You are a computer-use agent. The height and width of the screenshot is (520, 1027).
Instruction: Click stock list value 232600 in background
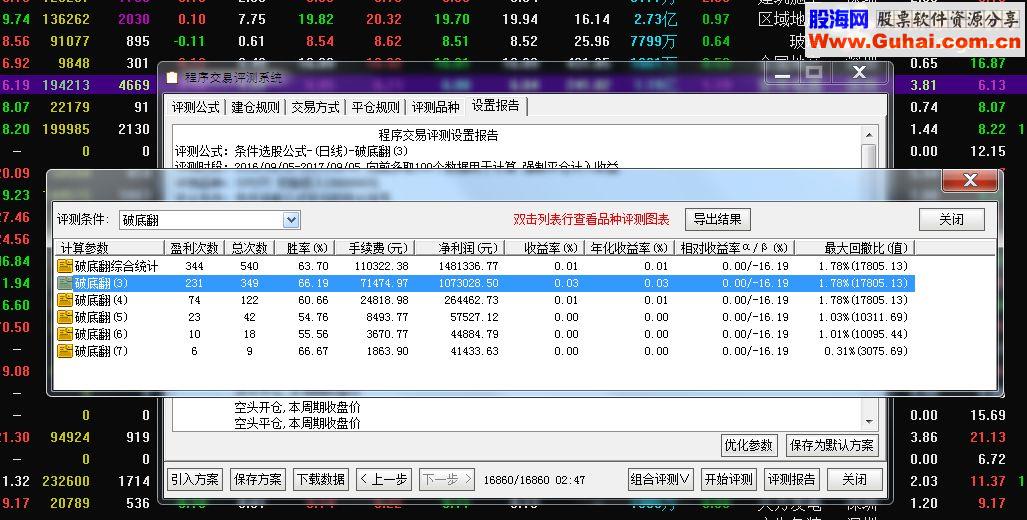pyautogui.click(x=65, y=481)
